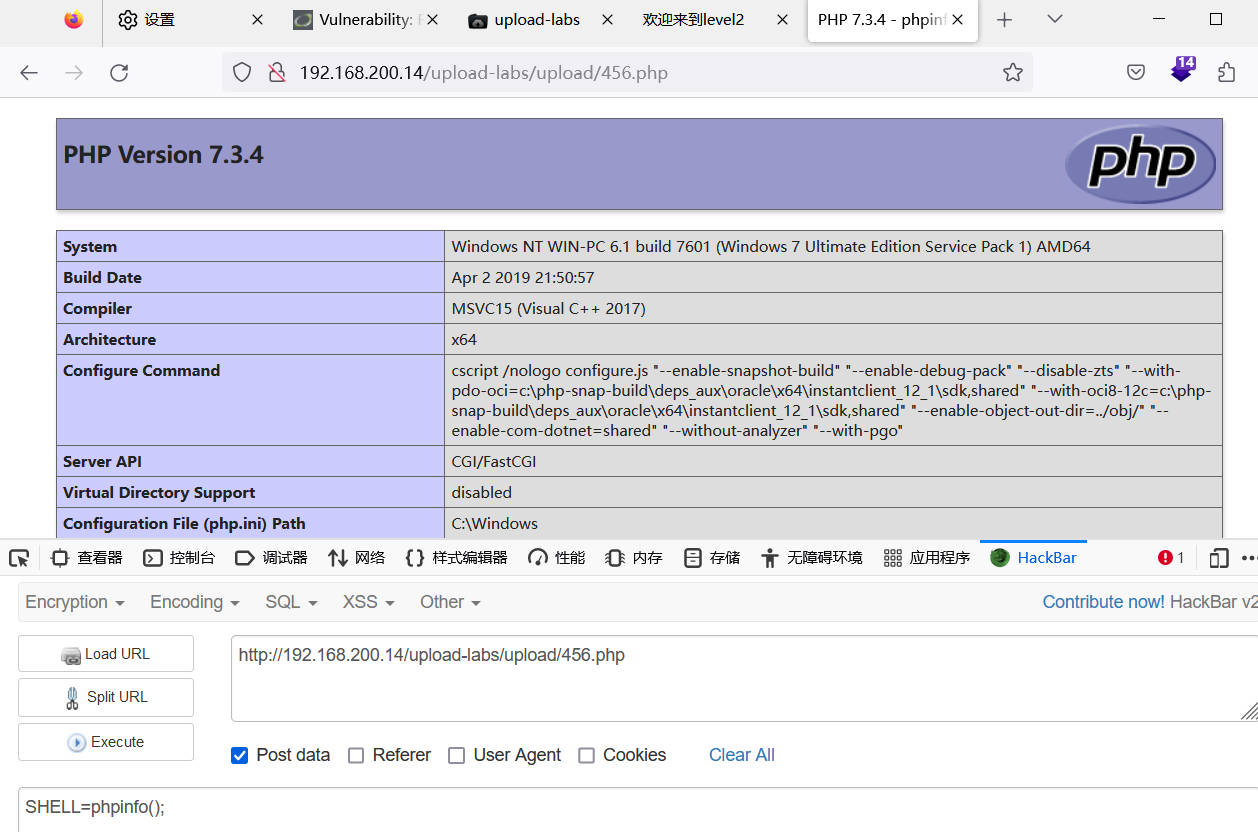Click the insecure connection lock icon
The image size is (1258, 832).
tap(277, 72)
